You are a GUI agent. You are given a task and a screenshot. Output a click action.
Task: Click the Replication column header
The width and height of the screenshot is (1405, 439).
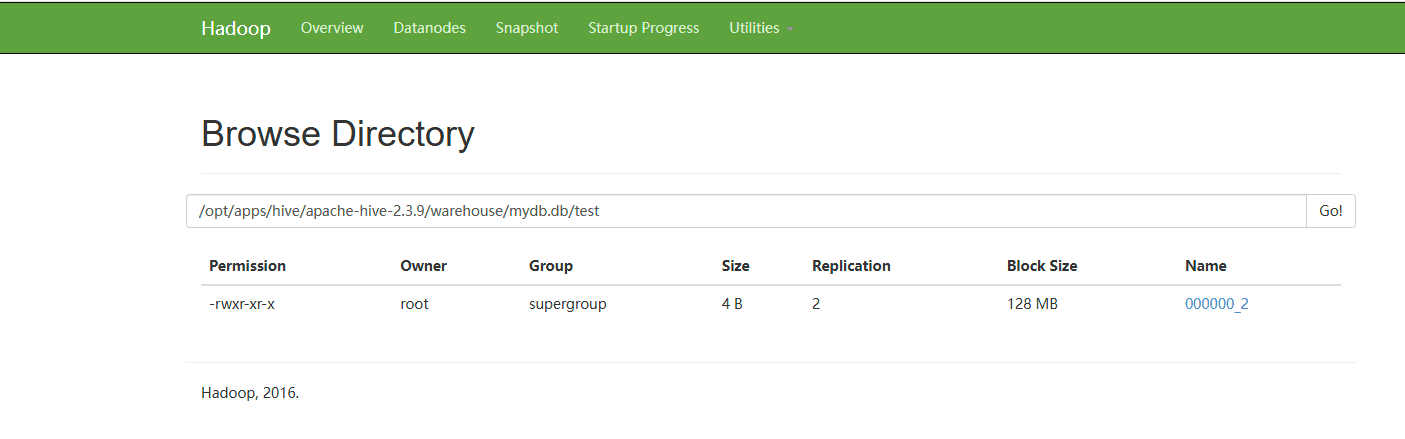pyautogui.click(x=851, y=266)
